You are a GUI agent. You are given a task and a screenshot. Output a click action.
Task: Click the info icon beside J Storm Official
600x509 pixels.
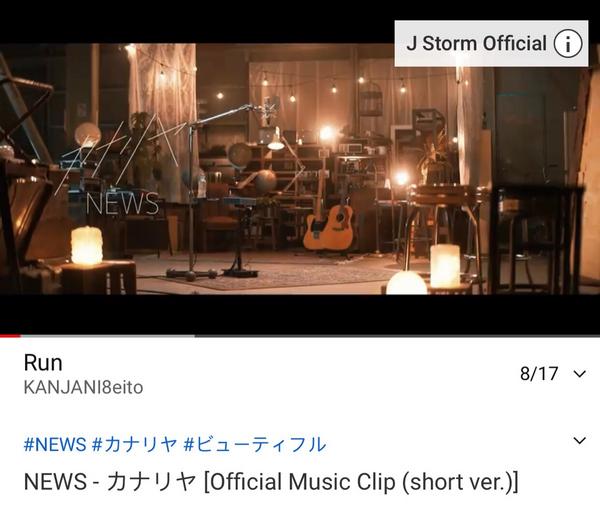pos(568,44)
